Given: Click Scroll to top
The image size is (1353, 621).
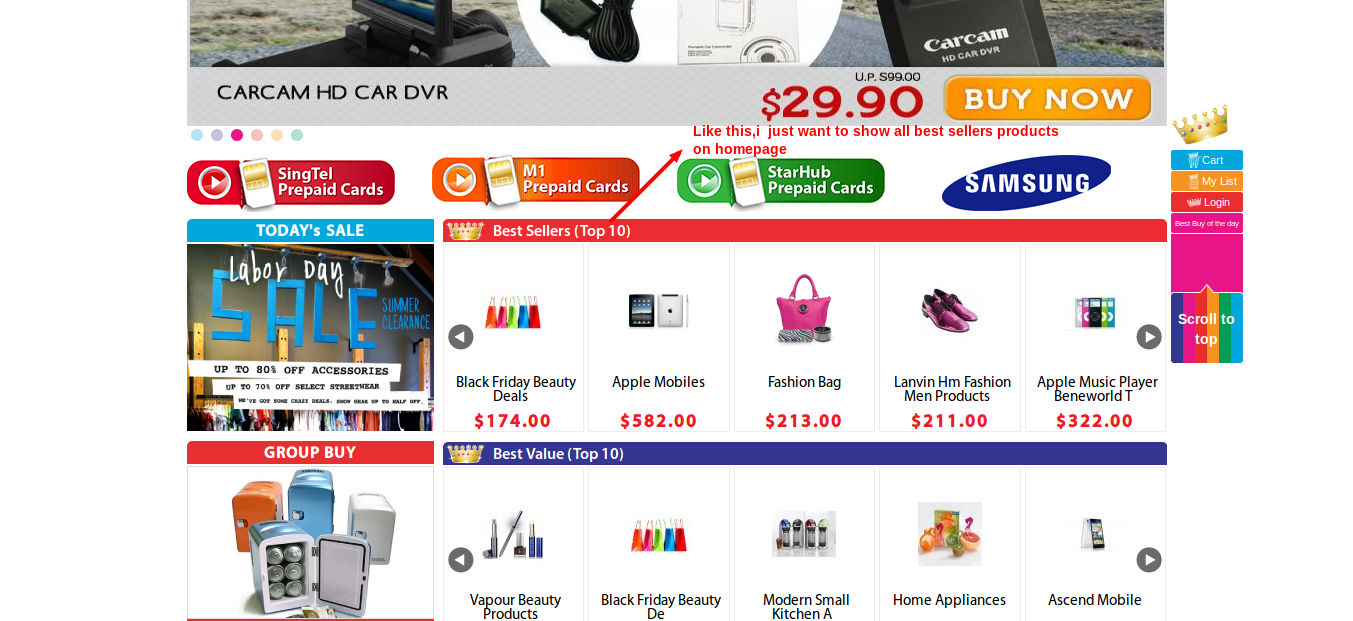Looking at the screenshot, I should click(1207, 329).
